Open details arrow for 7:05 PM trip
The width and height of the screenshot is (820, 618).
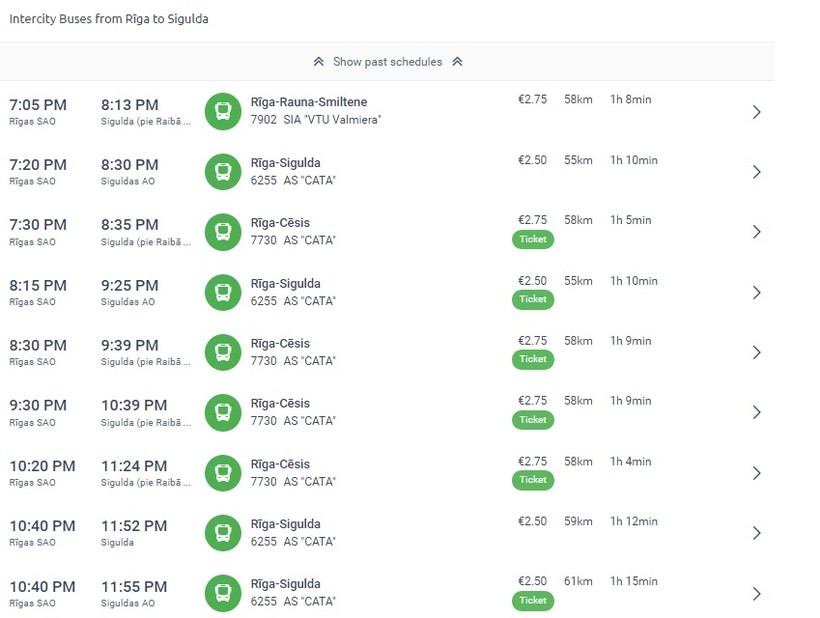(x=756, y=112)
